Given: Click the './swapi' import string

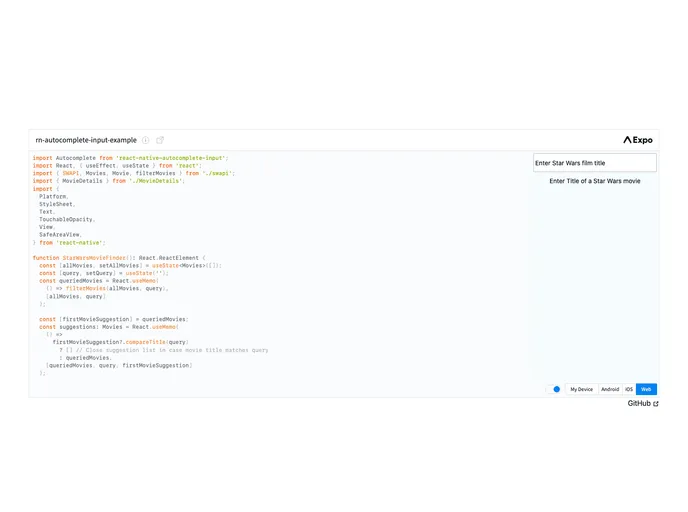Looking at the screenshot, I should click(x=217, y=173).
